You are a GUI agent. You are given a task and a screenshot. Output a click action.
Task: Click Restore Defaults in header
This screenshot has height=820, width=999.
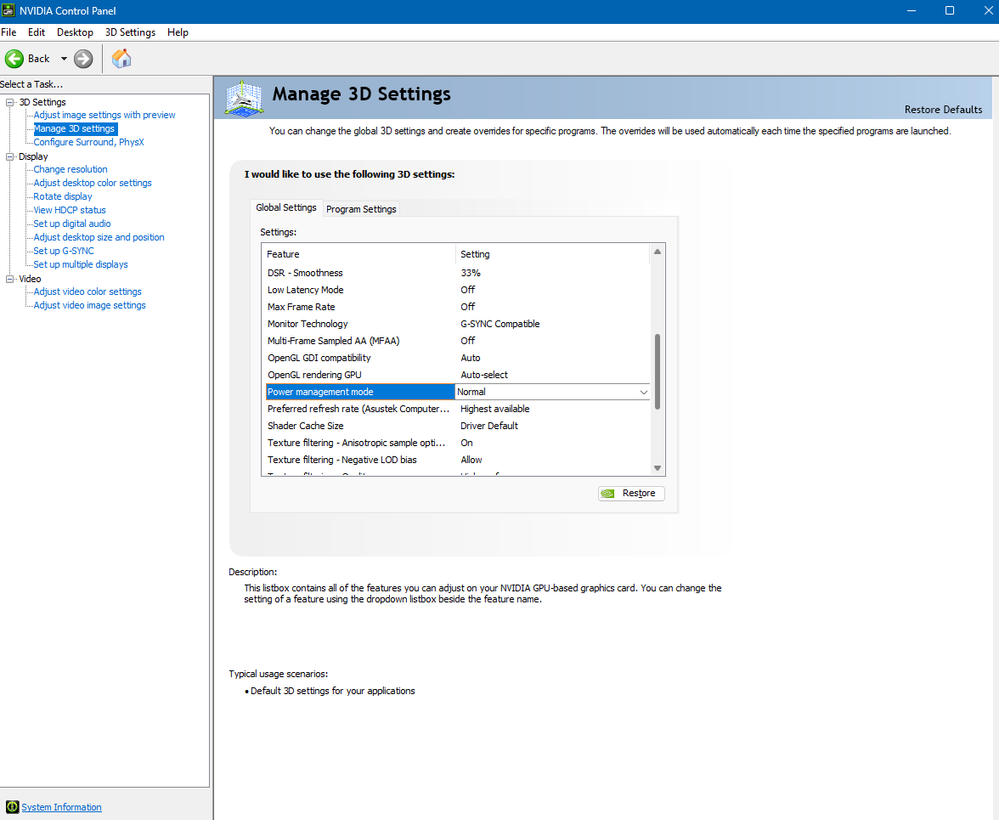[x=943, y=110]
